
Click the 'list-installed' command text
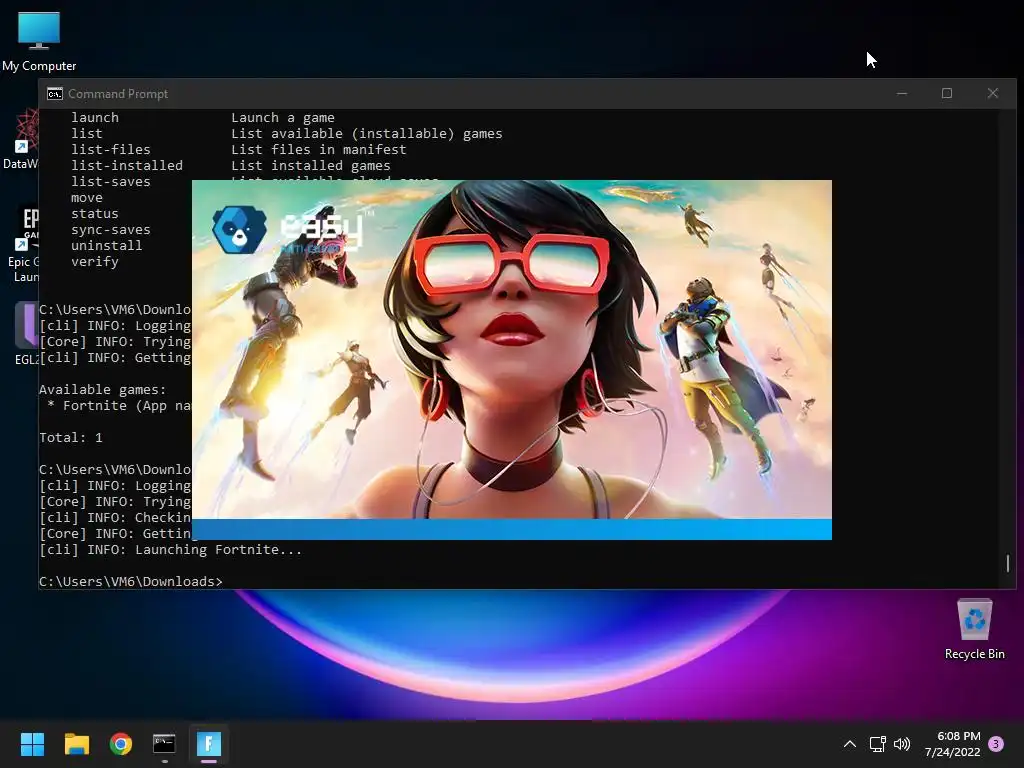(127, 166)
